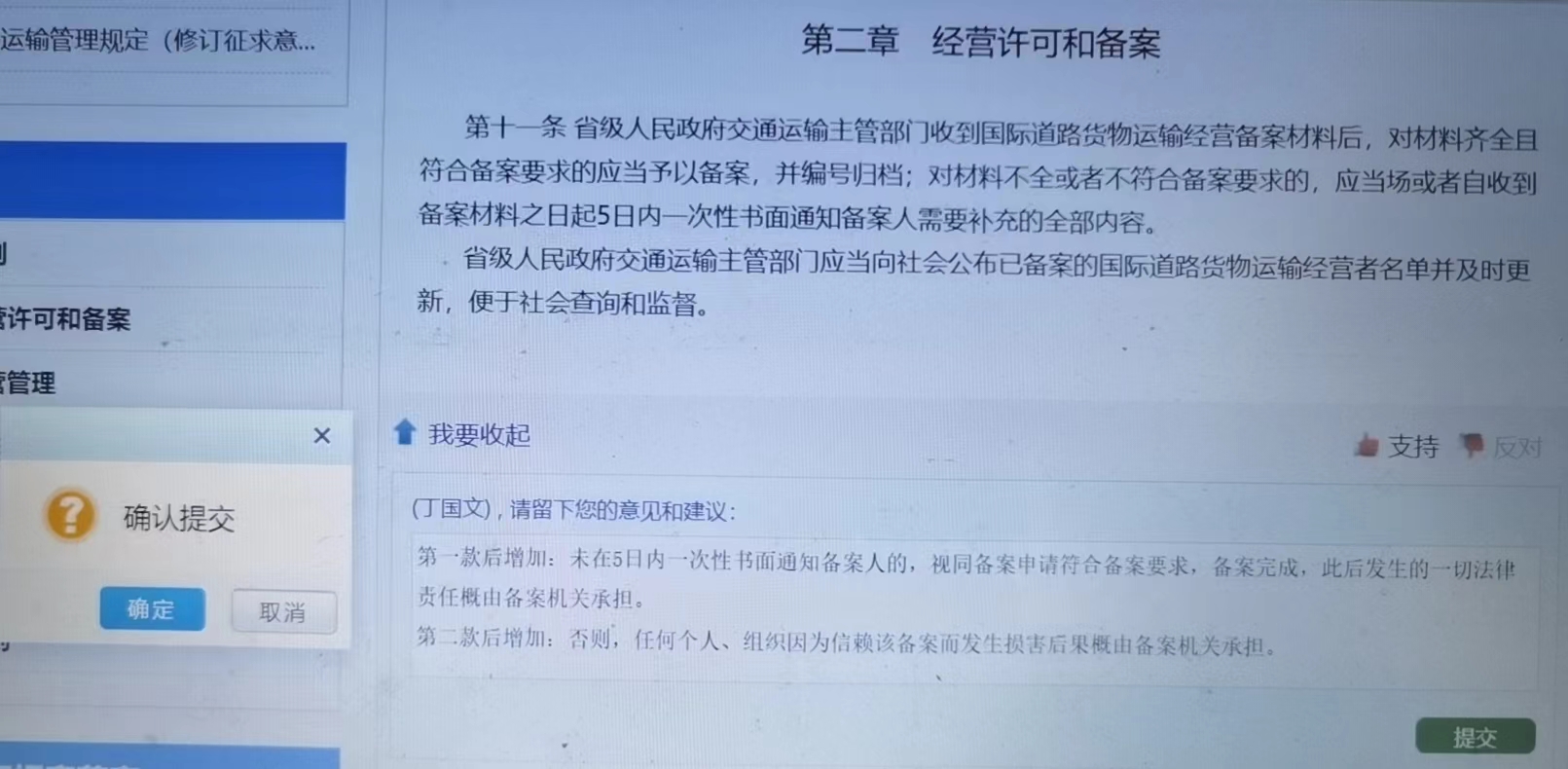Click the 确认提交 dialog message text
1568x769 pixels.
pos(179,518)
